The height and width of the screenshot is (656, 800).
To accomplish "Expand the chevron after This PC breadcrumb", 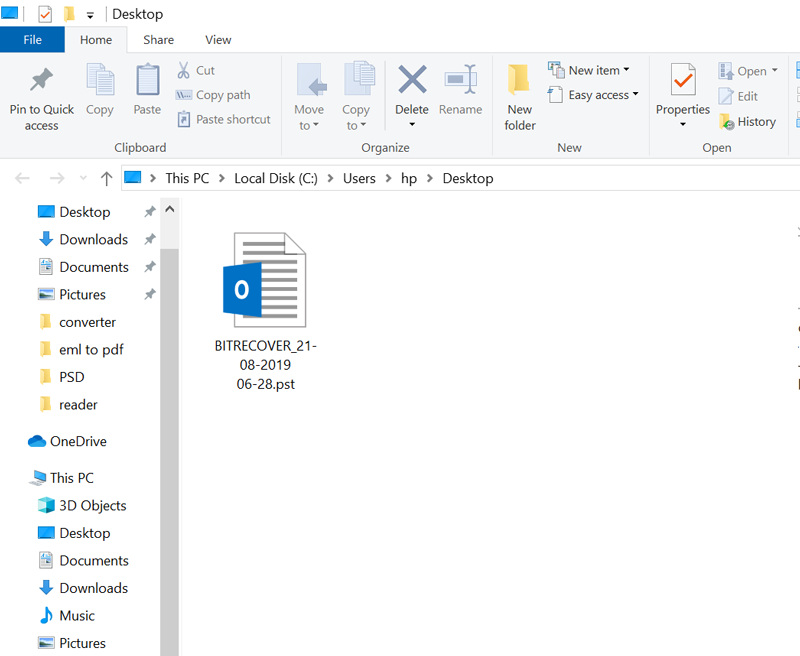I will tap(221, 178).
